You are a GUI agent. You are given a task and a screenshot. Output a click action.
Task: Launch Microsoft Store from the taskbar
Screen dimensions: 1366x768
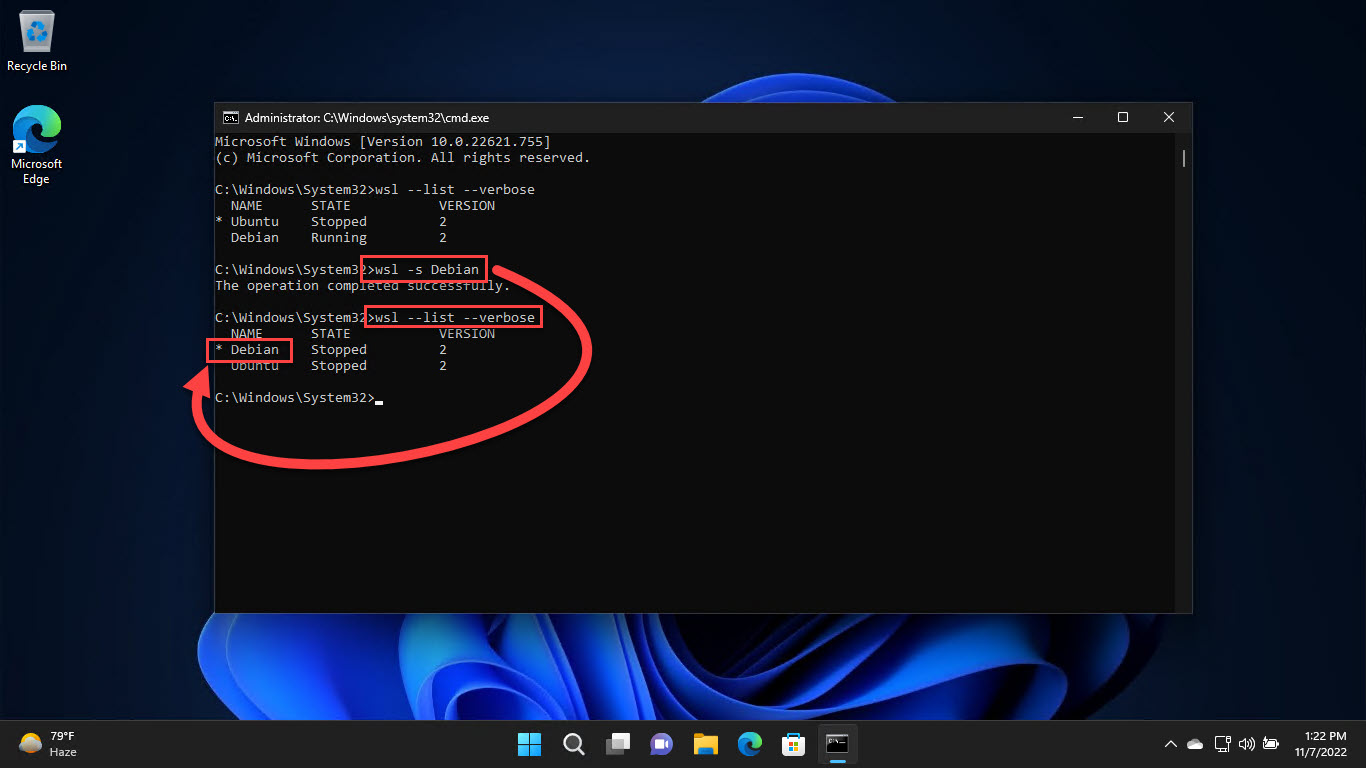tap(793, 744)
